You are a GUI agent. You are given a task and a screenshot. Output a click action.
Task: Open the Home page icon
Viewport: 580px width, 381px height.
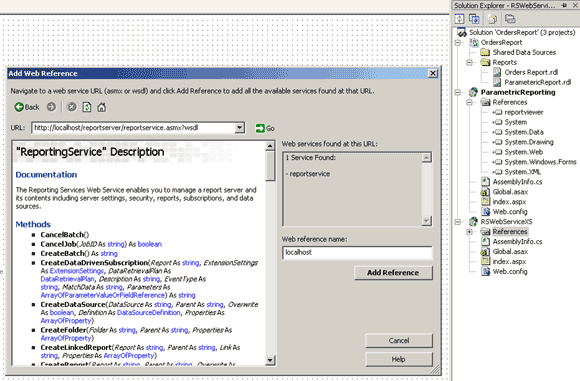pos(101,107)
